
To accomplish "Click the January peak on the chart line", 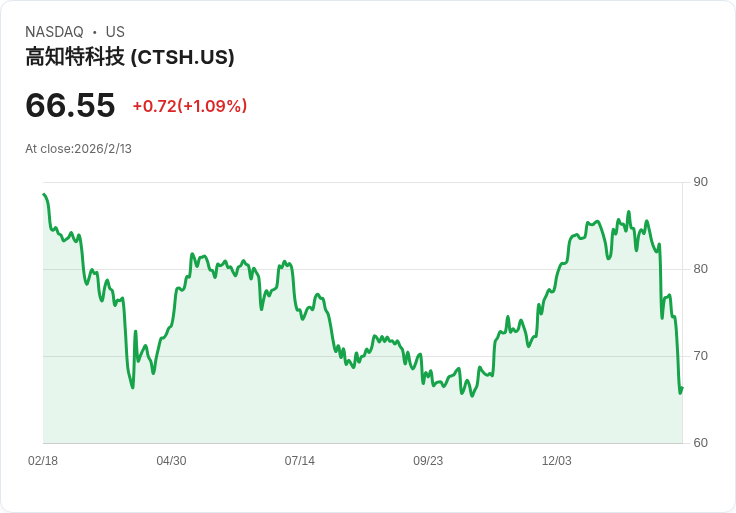I will coord(629,212).
